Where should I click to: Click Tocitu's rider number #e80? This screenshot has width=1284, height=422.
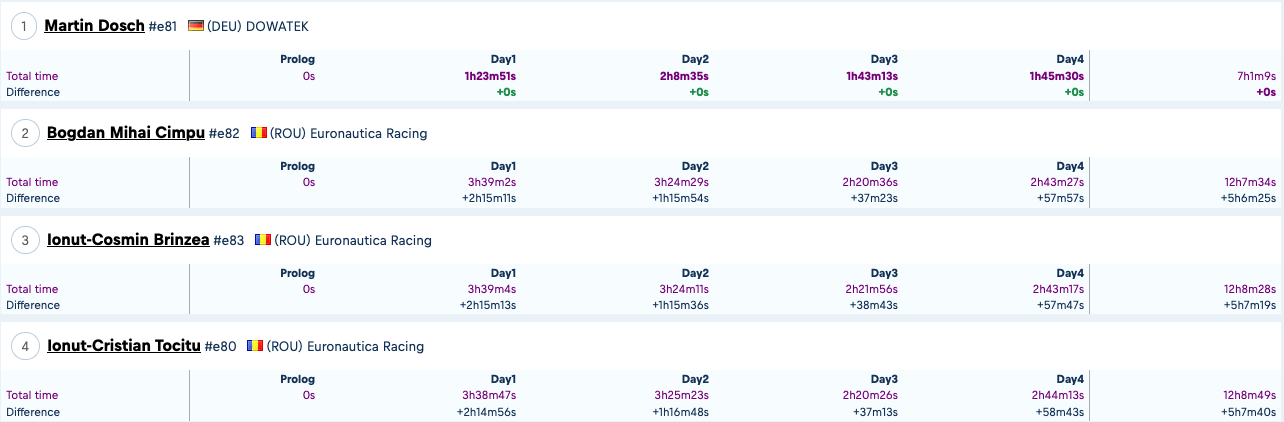[221, 347]
